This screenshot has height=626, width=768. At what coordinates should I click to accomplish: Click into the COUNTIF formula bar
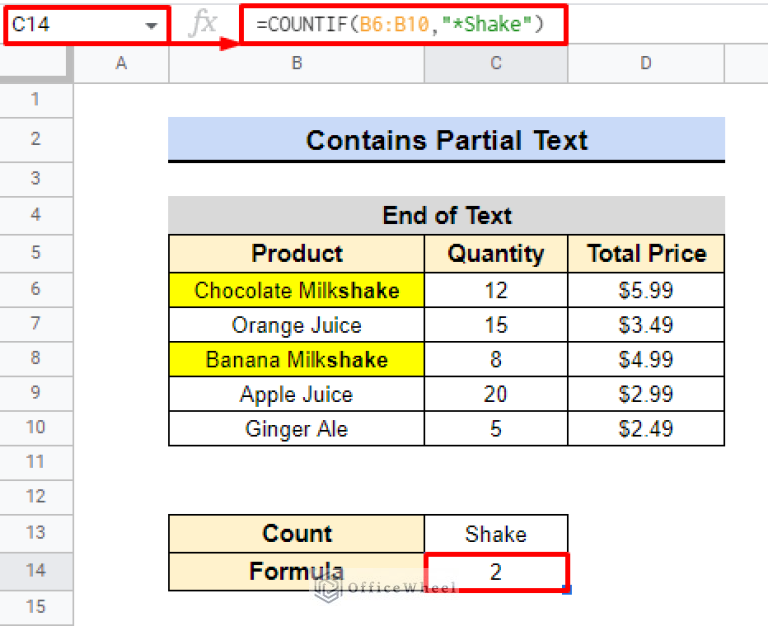pos(400,24)
